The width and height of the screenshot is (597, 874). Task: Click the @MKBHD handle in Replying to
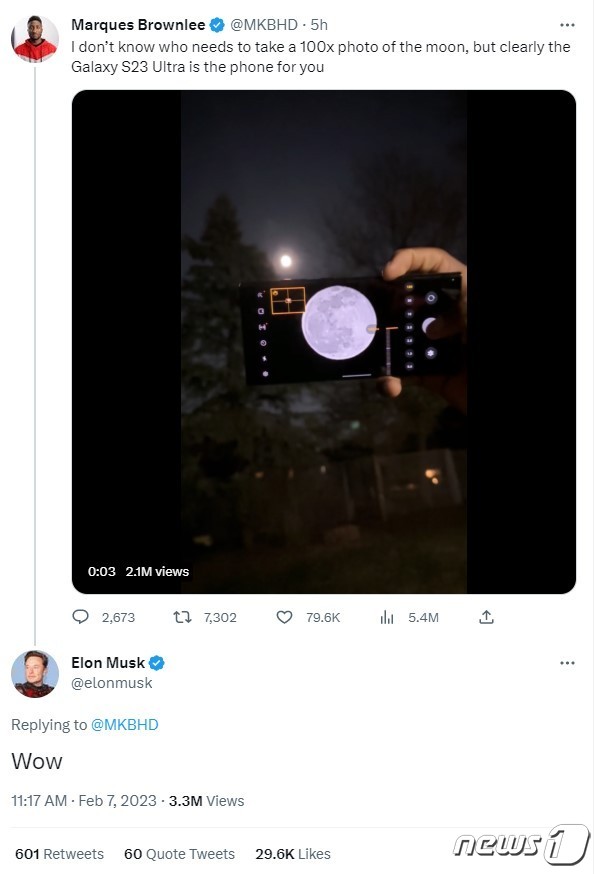point(124,725)
